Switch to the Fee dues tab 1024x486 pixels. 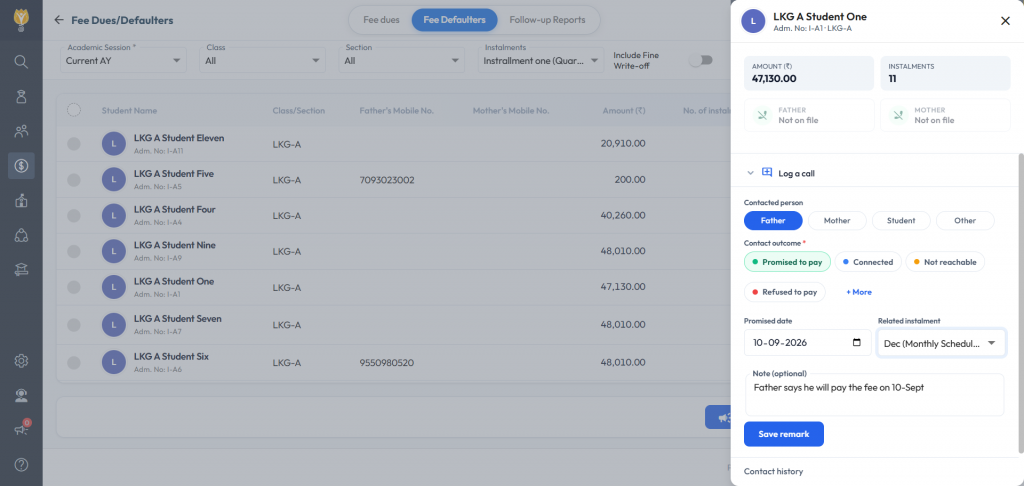coord(381,20)
